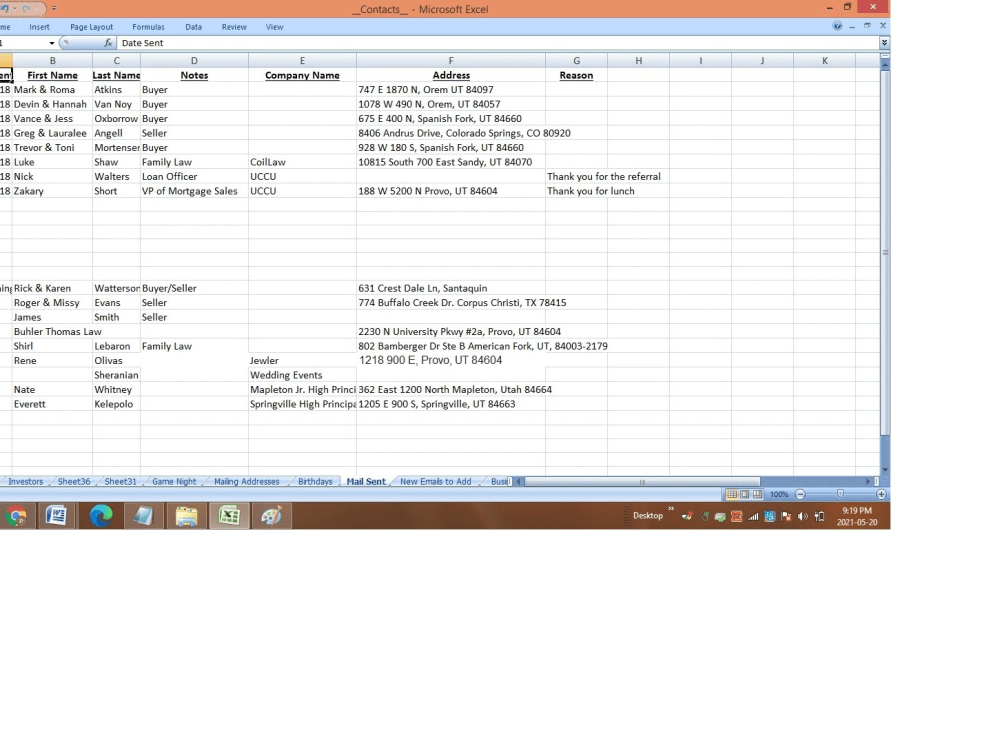The width and height of the screenshot is (1000, 750).
Task: Switch to the New Emails to Add sheet tab
Action: (x=436, y=482)
